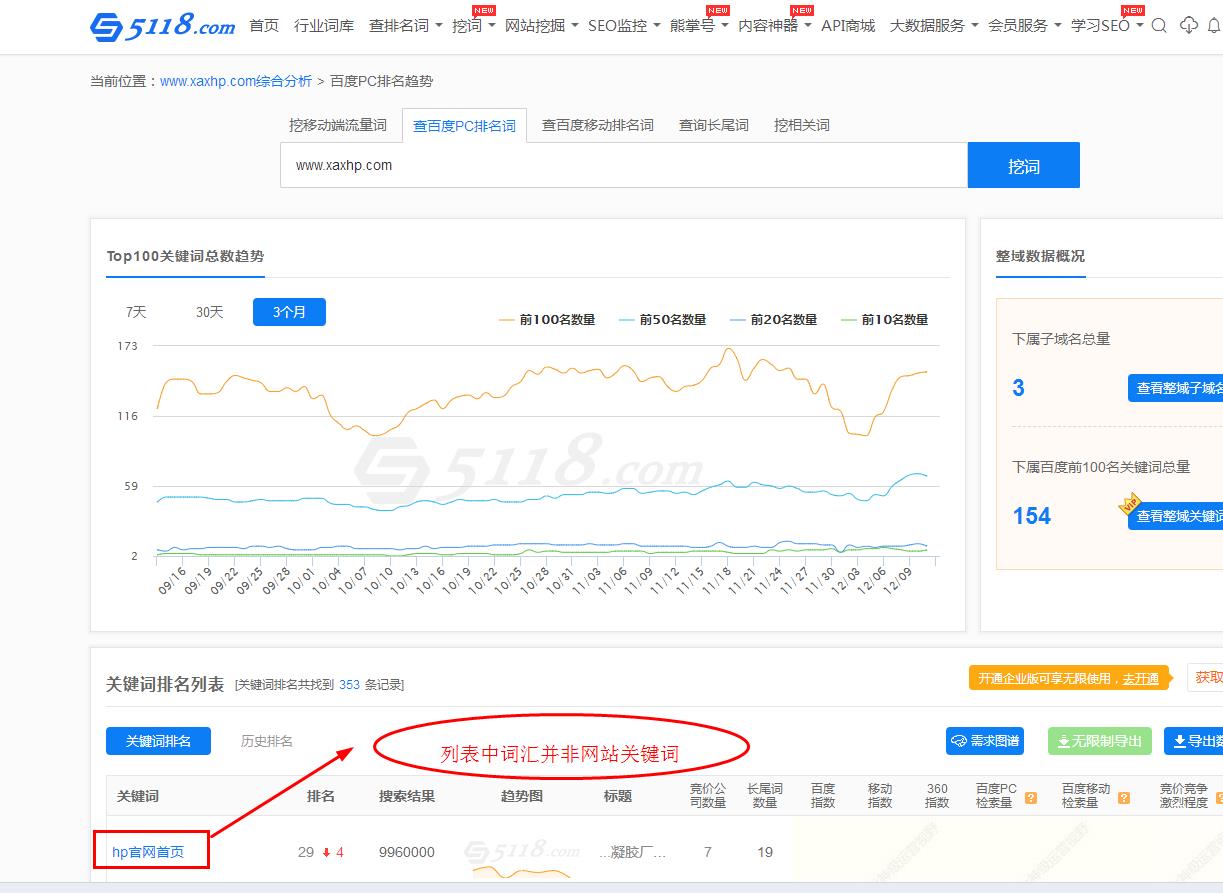
Task: Click the blue 挖词 search button
Action: tap(1024, 164)
